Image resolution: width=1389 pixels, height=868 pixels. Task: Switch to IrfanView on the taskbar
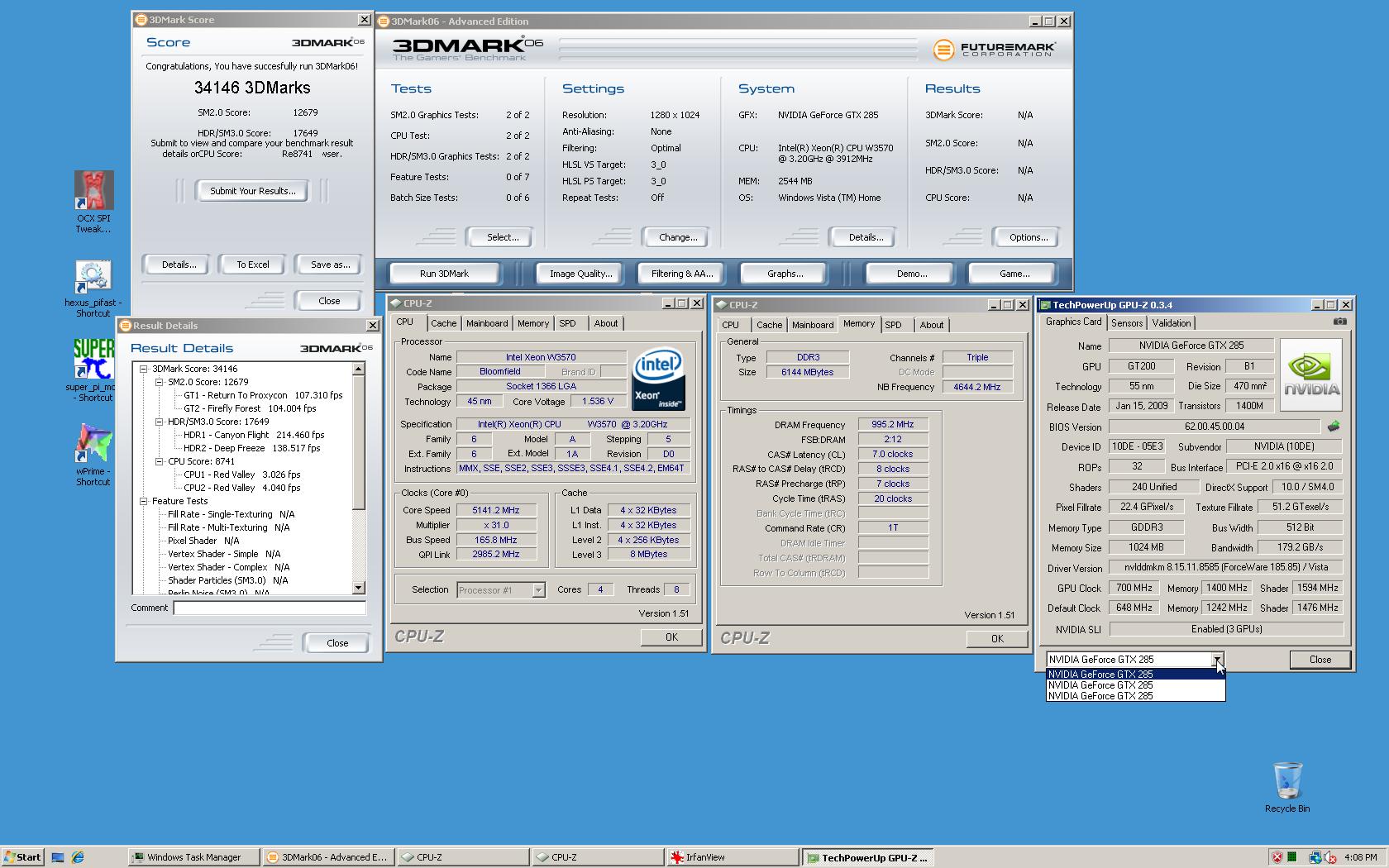click(733, 857)
